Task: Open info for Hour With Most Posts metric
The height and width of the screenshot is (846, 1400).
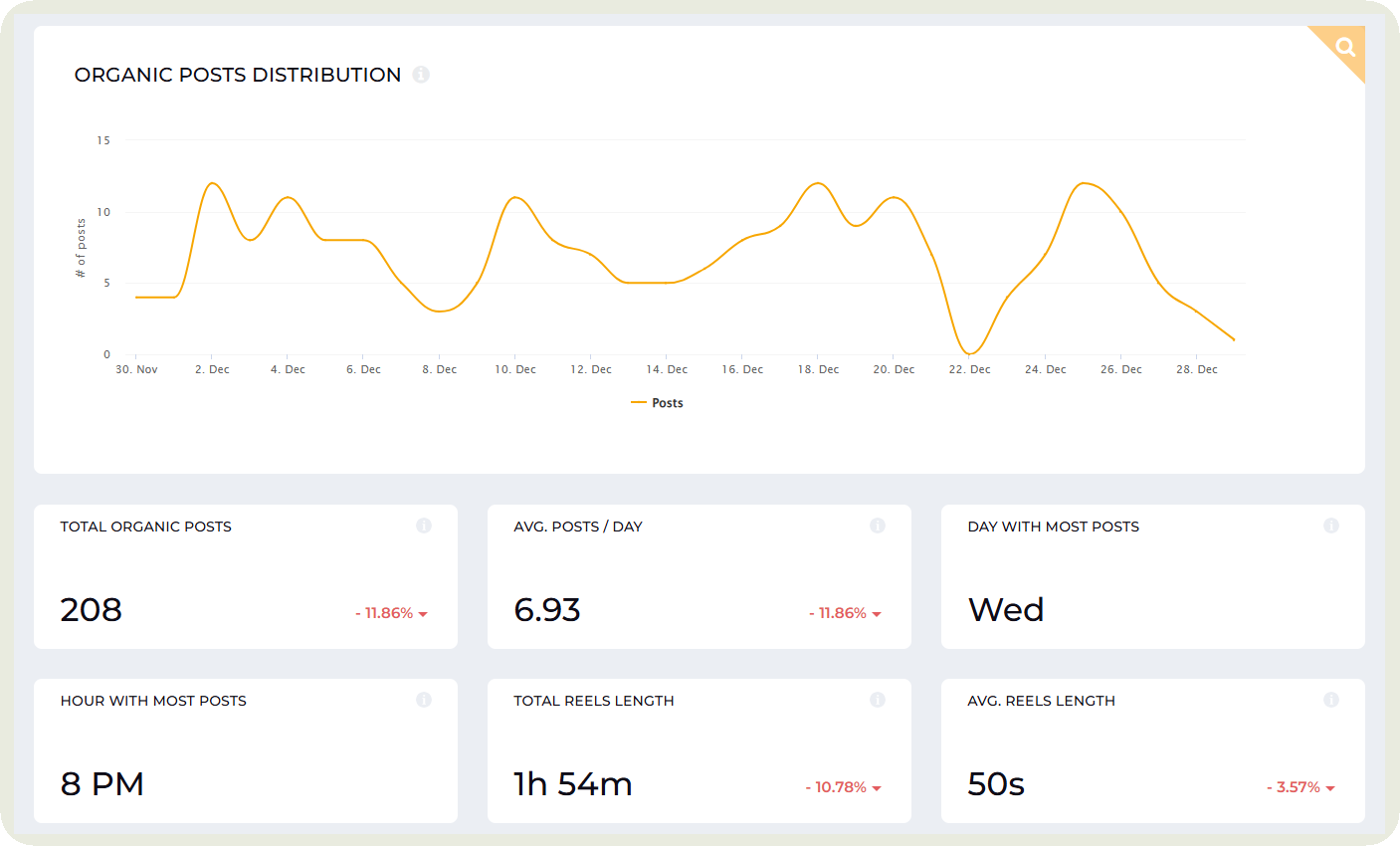Action: pyautogui.click(x=424, y=700)
